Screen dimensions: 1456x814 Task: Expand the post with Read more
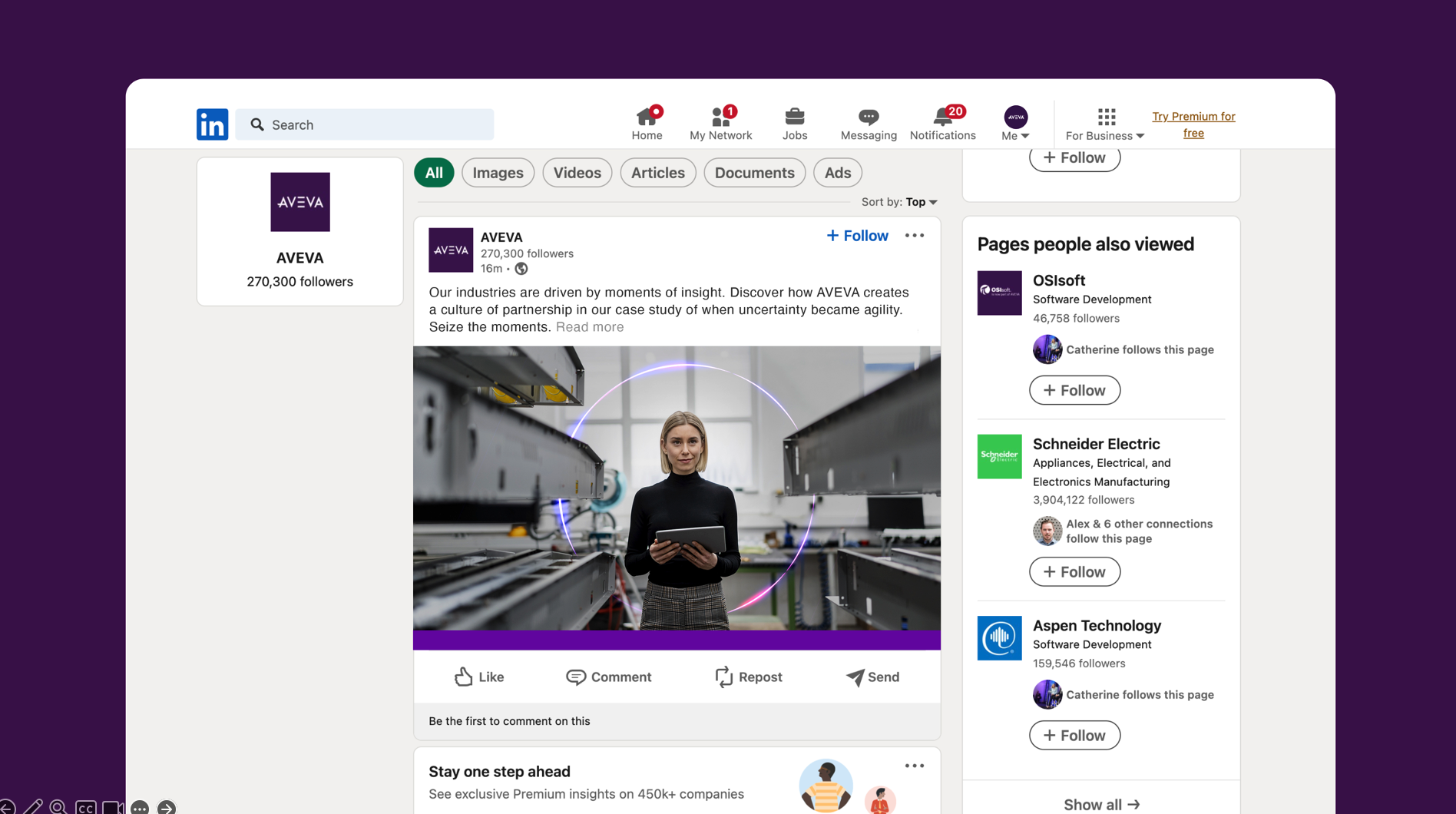[590, 327]
